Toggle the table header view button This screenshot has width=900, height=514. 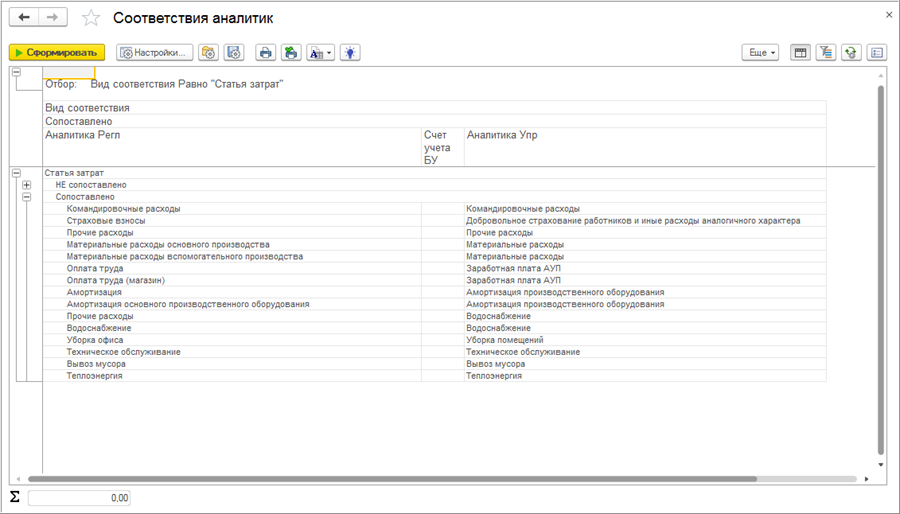click(800, 52)
